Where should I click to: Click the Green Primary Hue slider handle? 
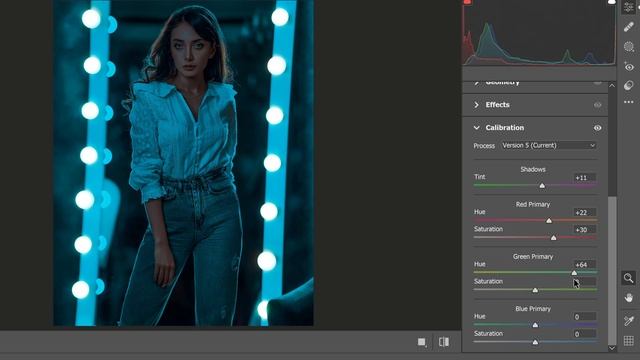(x=574, y=273)
